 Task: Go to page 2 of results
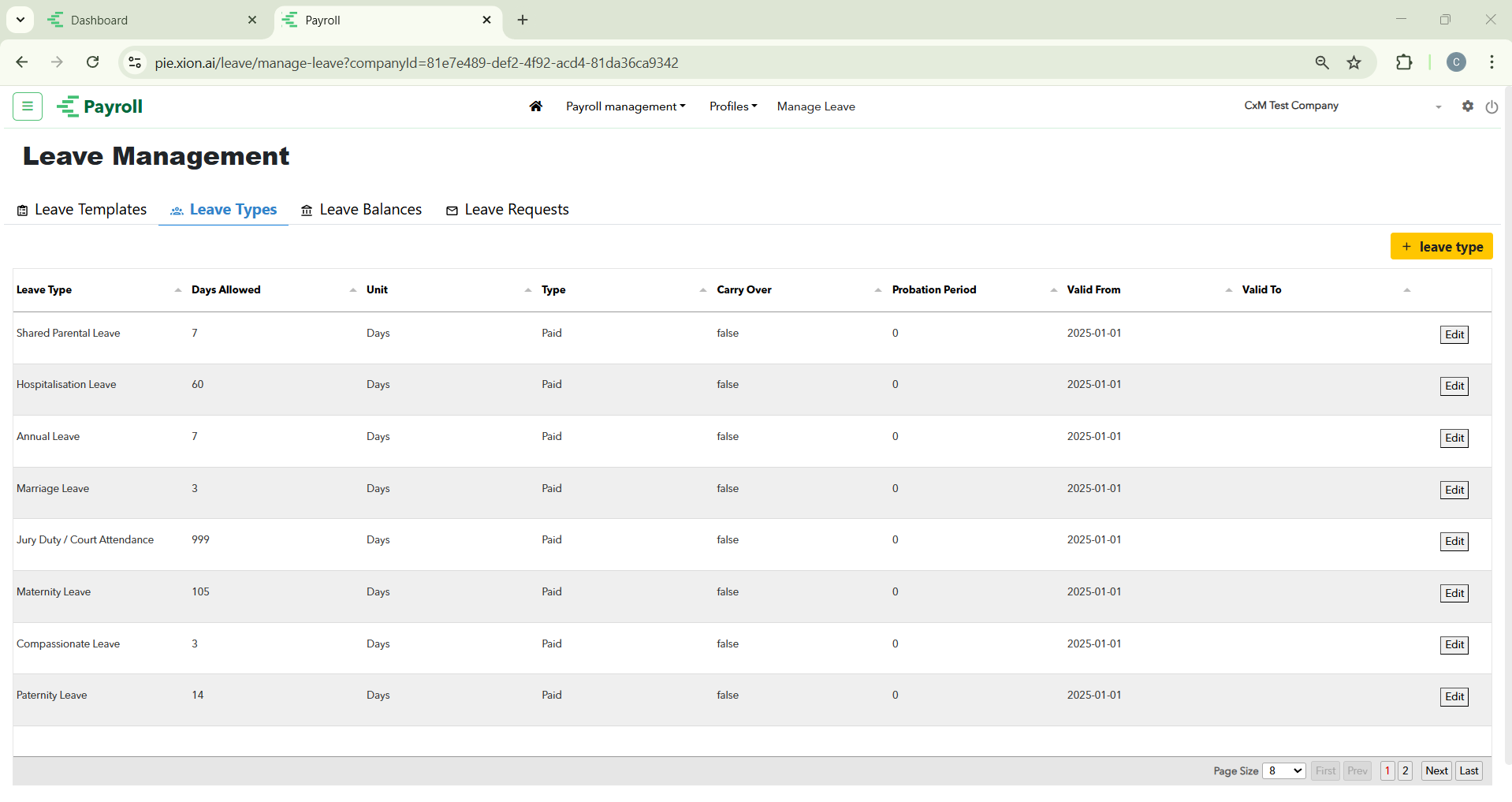click(1405, 770)
